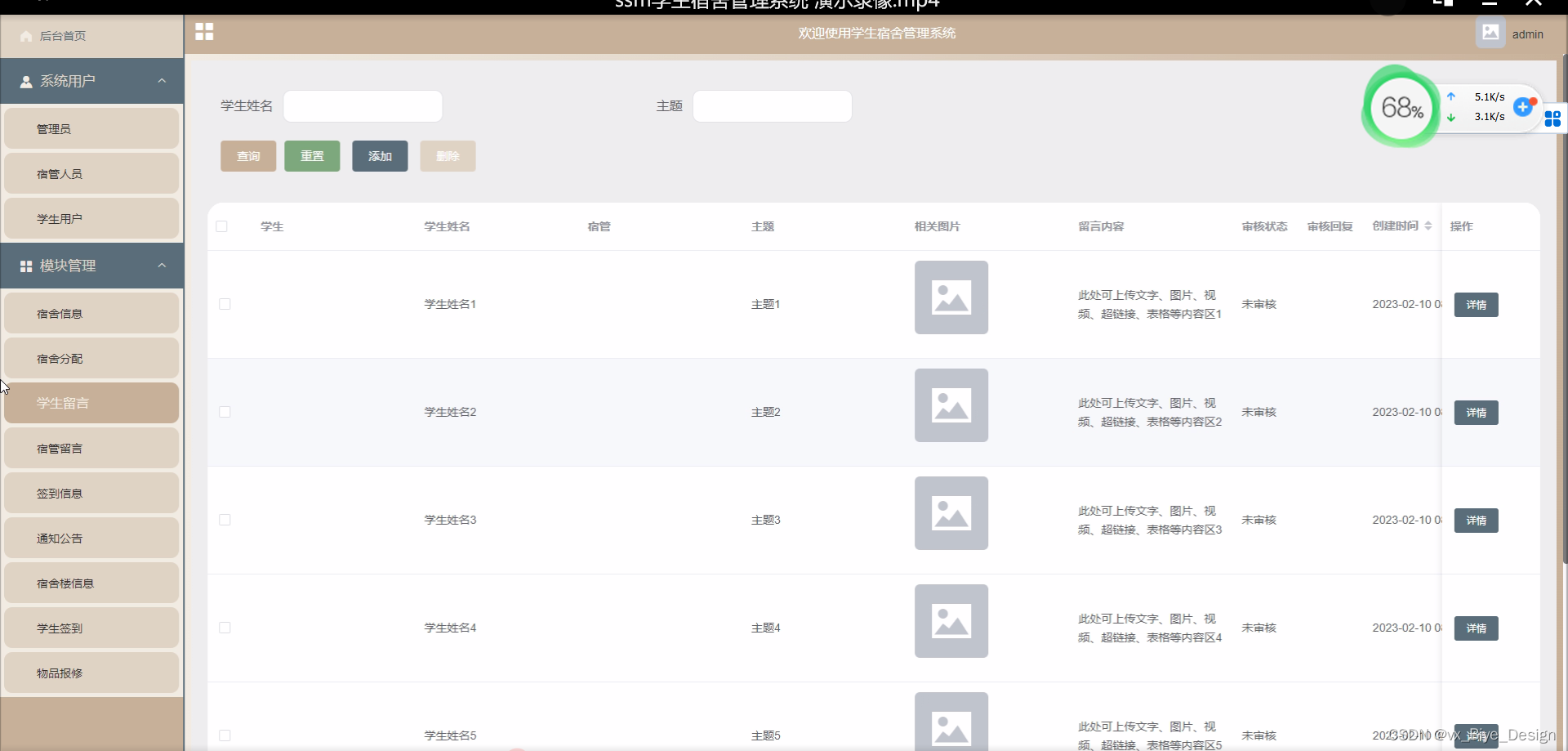Open 宿舍分配 menu item
1568x751 pixels.
91,358
